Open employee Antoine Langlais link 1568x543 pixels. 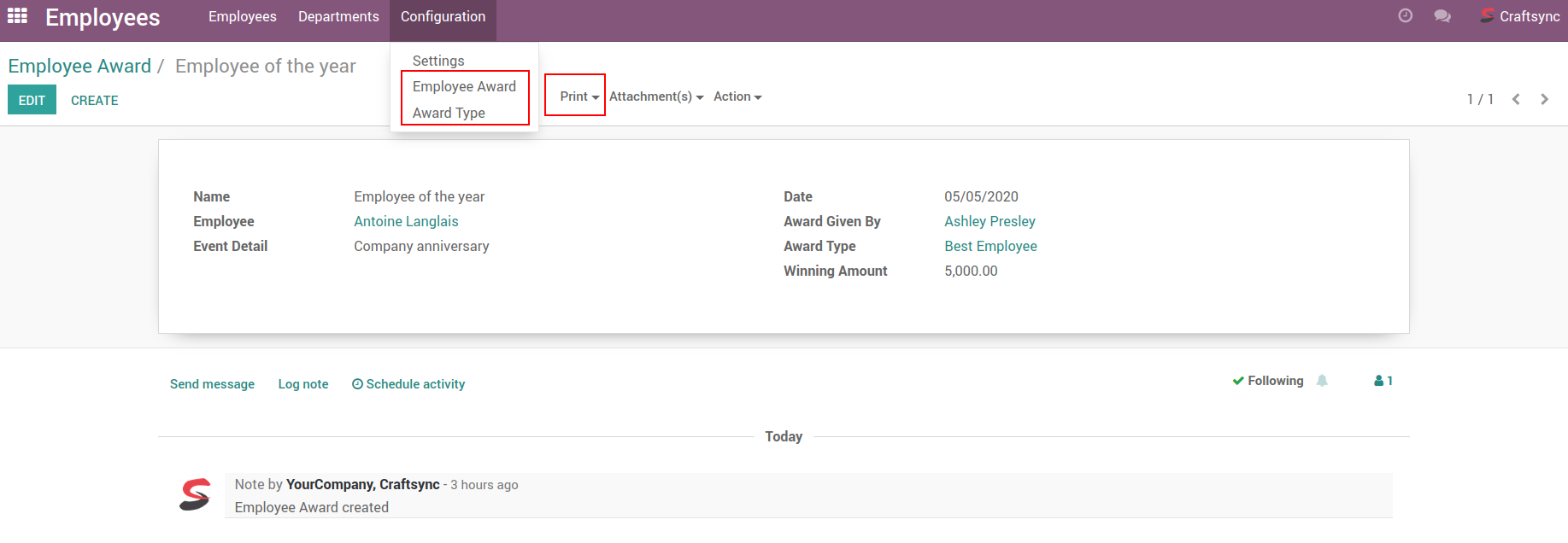coord(406,221)
